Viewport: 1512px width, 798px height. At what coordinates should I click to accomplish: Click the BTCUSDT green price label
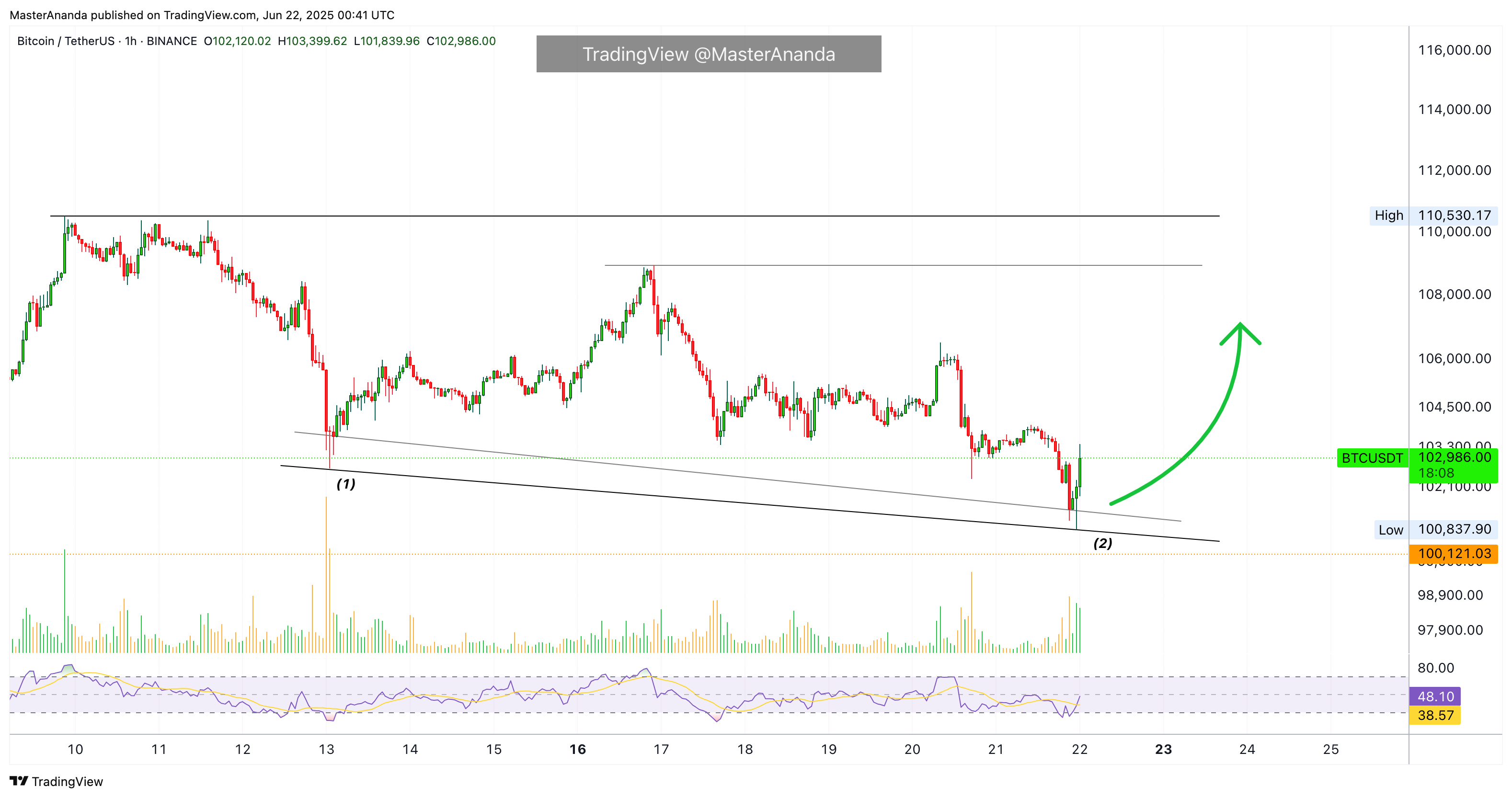coord(1372,458)
